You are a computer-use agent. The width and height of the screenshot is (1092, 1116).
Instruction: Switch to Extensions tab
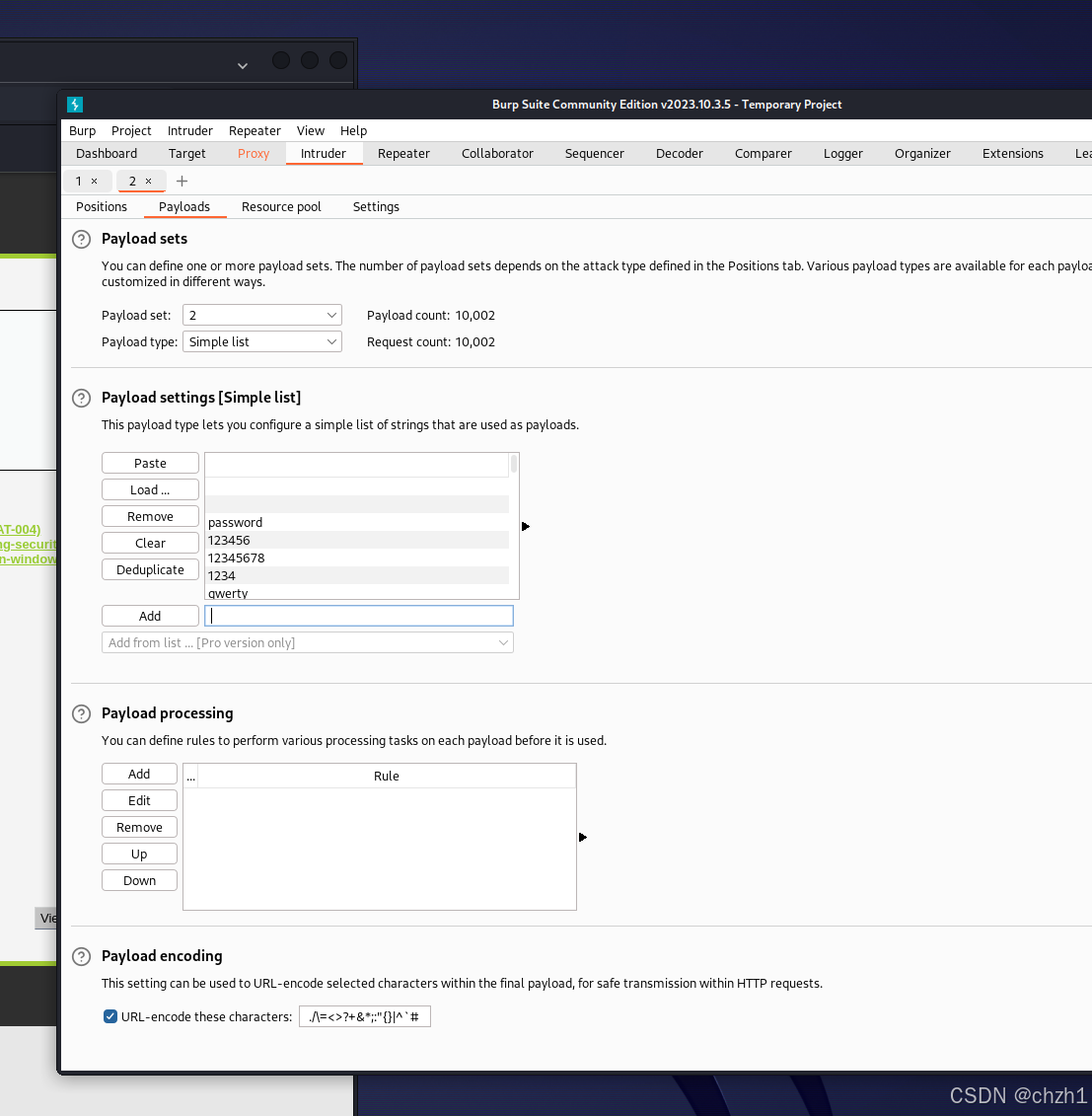click(1013, 154)
